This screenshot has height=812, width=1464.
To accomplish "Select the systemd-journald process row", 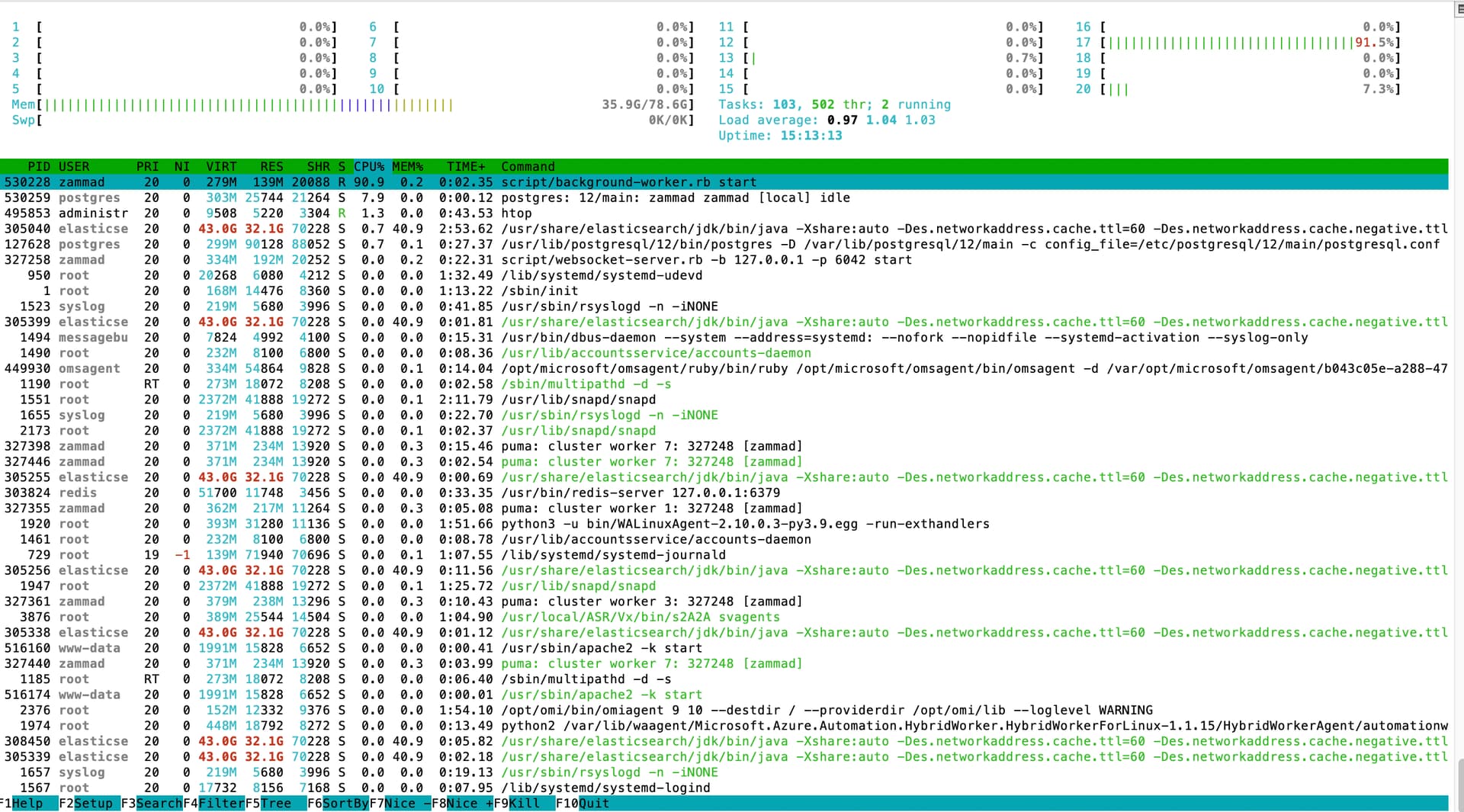I will tap(724, 554).
